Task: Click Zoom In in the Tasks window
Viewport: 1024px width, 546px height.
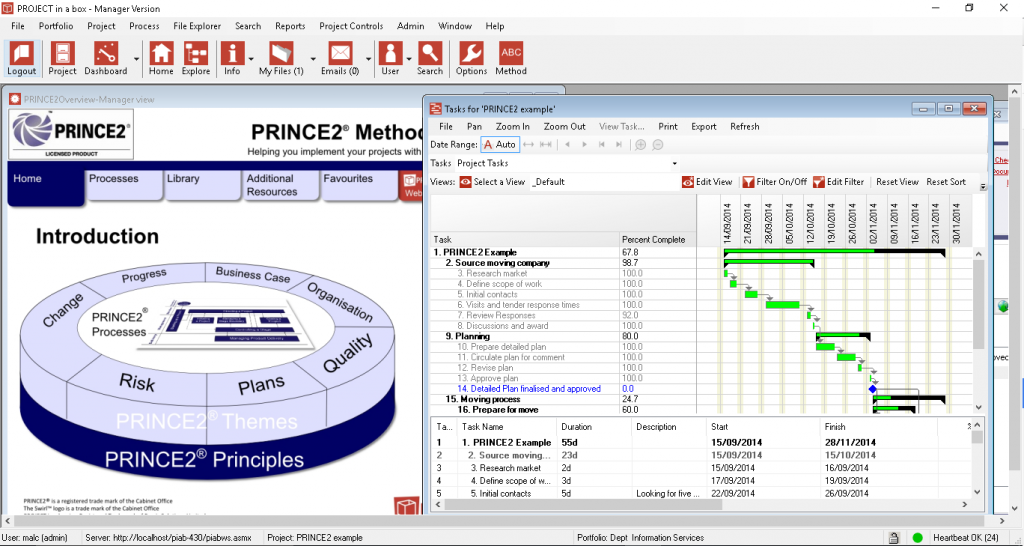Action: 513,127
